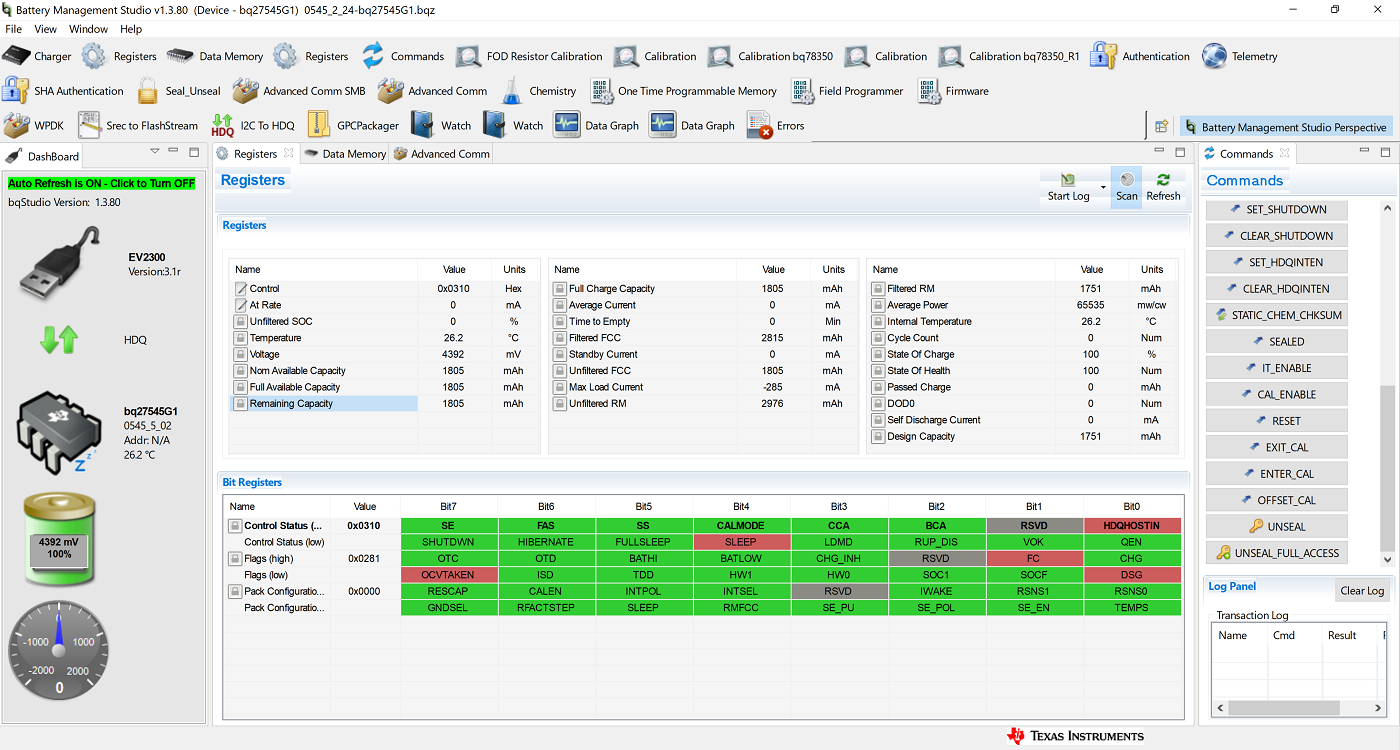Viewport: 1400px width, 750px height.
Task: Turn off Auto Refresh in the DashBoard
Action: click(x=102, y=183)
